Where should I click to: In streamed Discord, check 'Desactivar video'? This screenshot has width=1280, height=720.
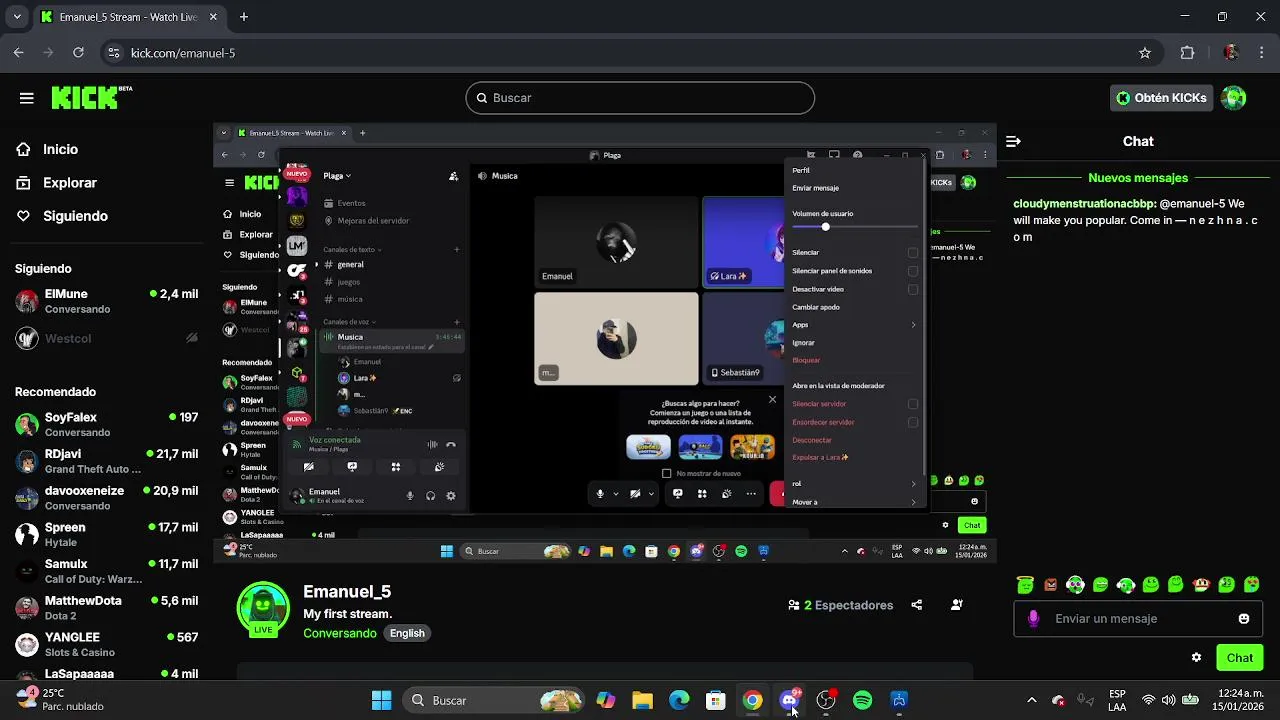(913, 289)
